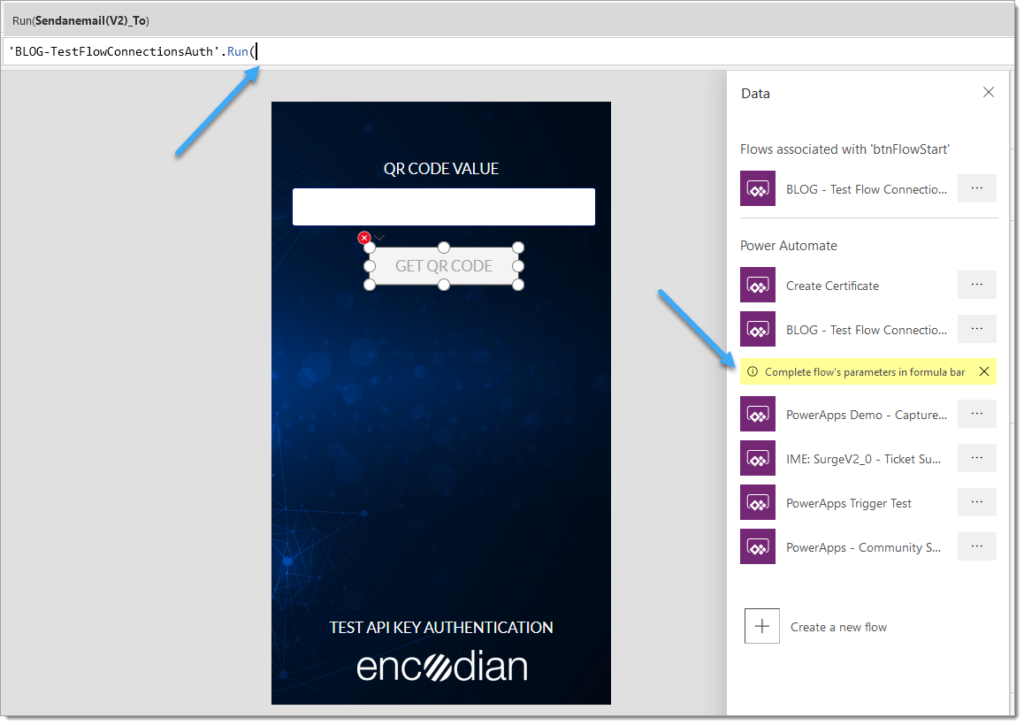Click Create Certificate flow icon
Viewport: 1024px width, 725px height.
[x=758, y=285]
